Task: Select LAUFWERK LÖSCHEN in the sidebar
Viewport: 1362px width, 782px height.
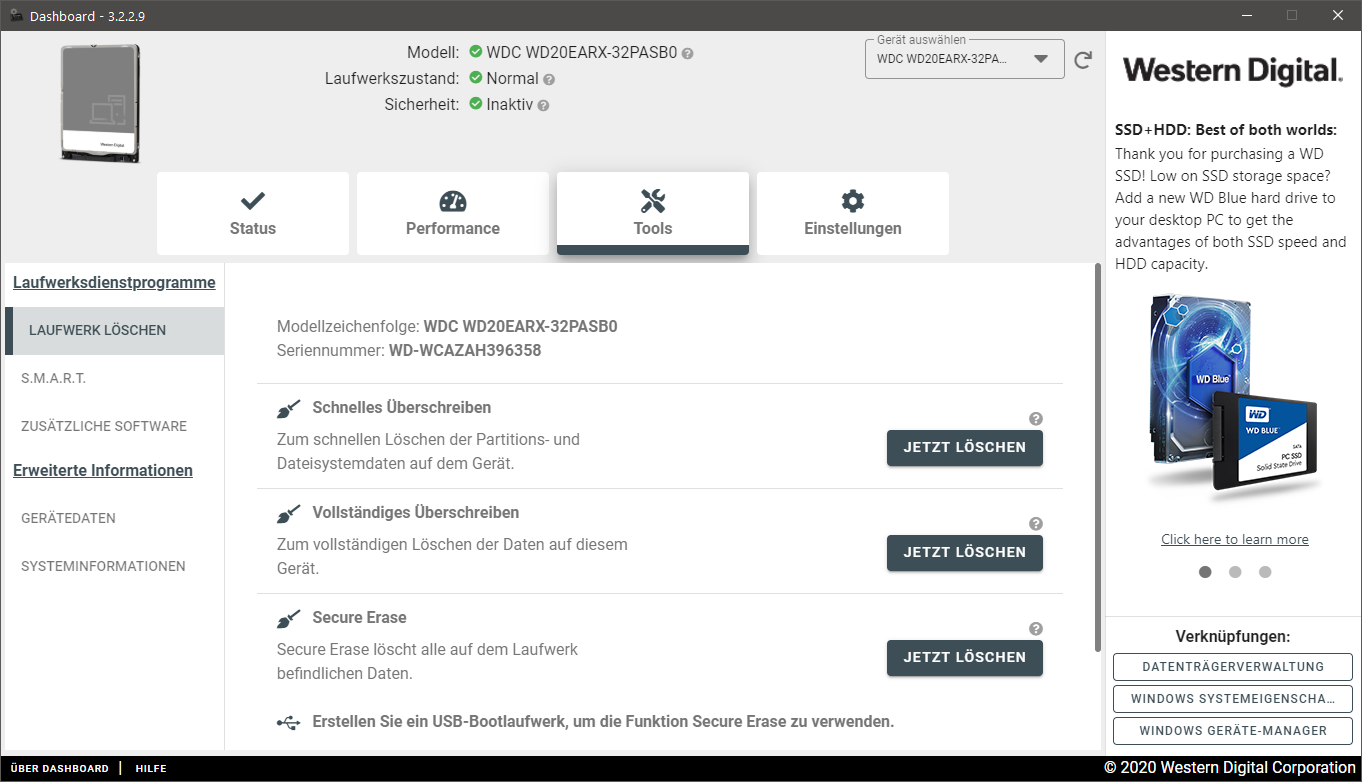Action: (115, 331)
